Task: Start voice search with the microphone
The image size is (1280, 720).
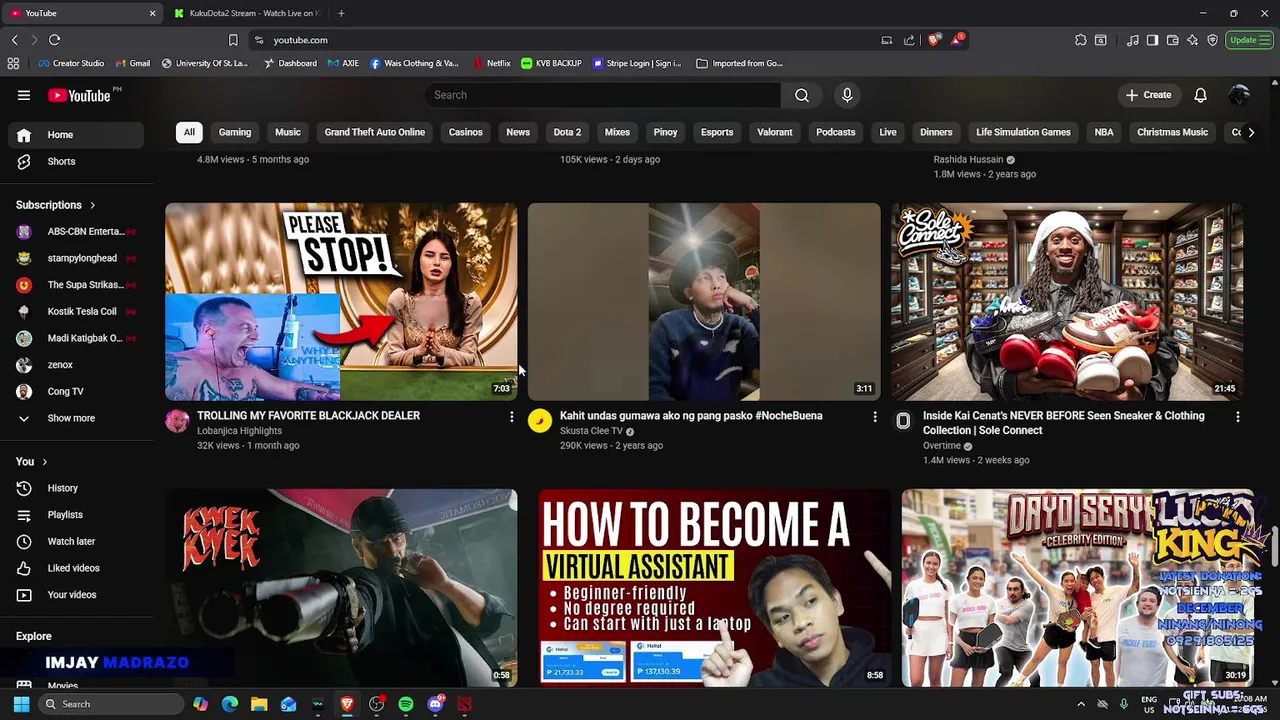Action: coord(847,95)
